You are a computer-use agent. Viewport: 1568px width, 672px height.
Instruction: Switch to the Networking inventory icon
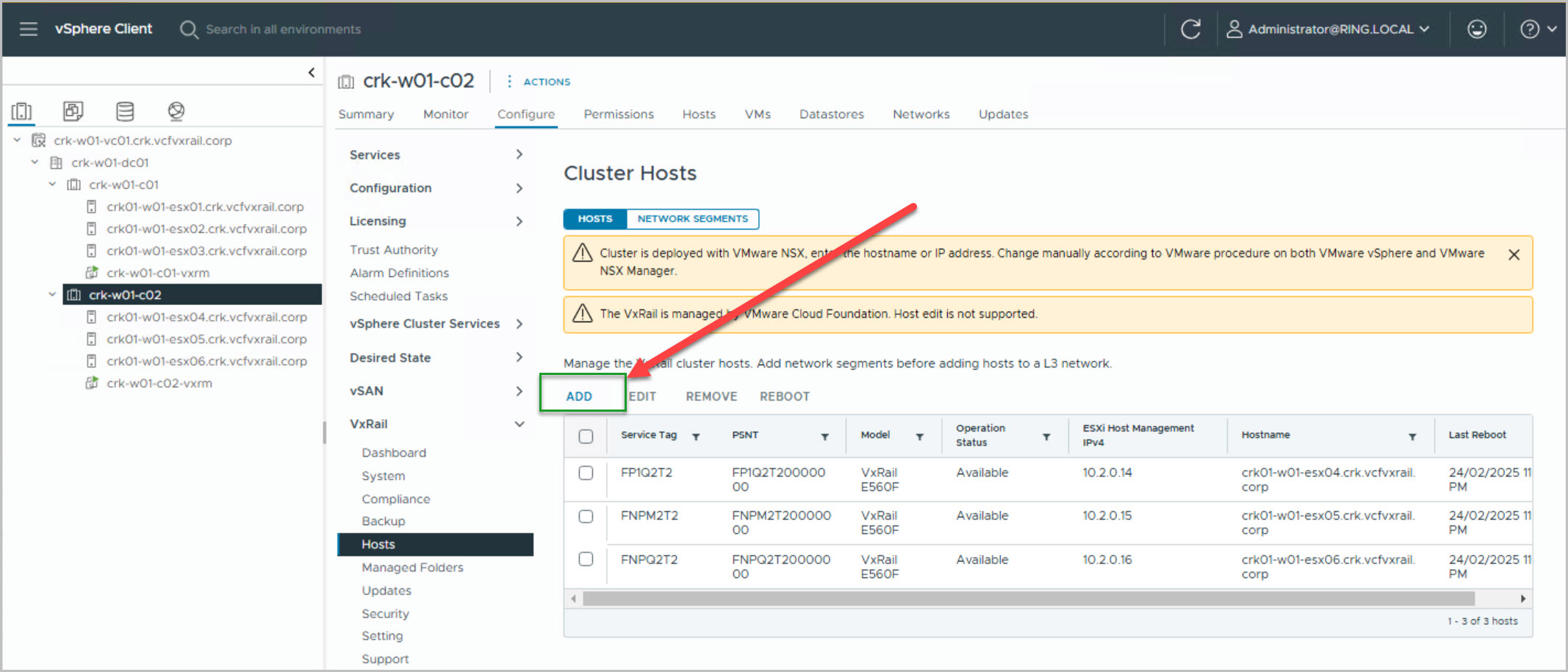point(176,111)
